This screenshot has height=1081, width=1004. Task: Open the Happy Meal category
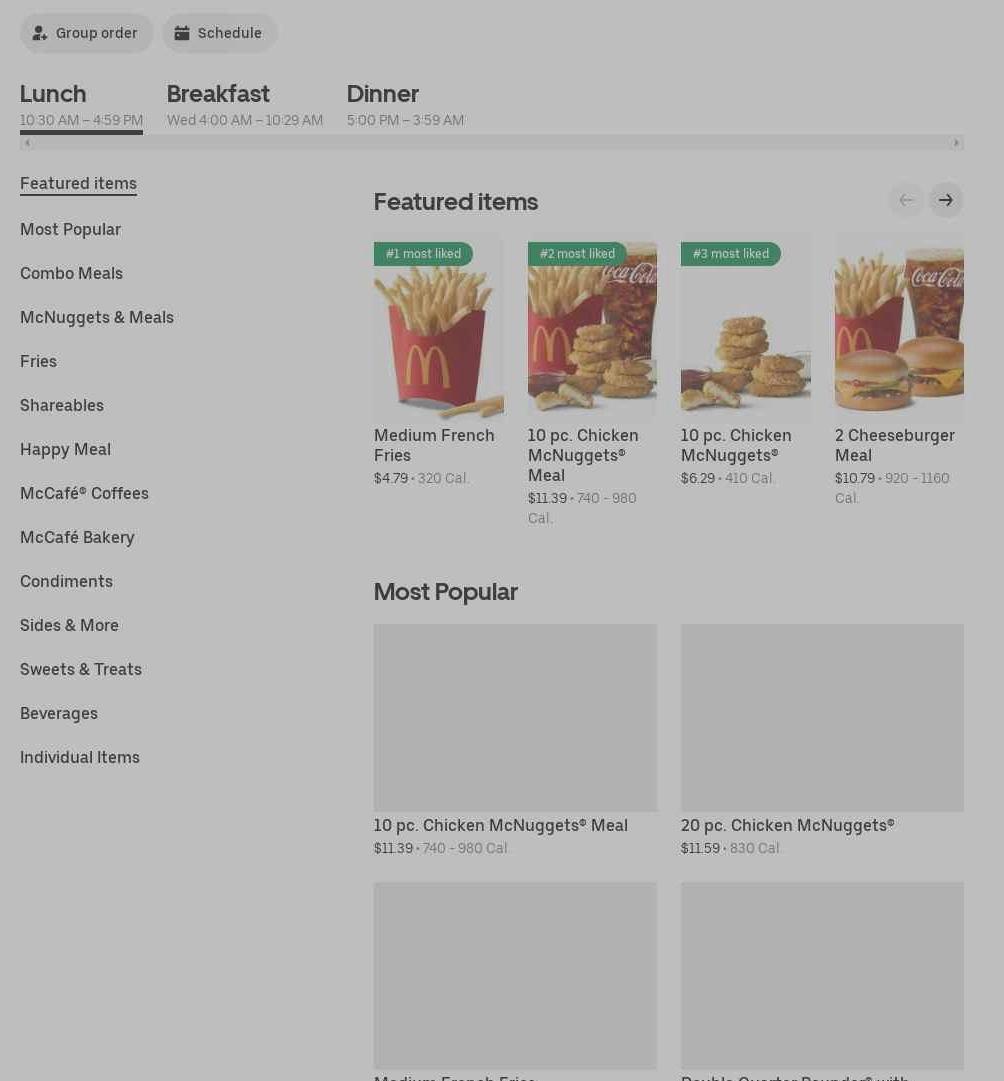coord(66,449)
